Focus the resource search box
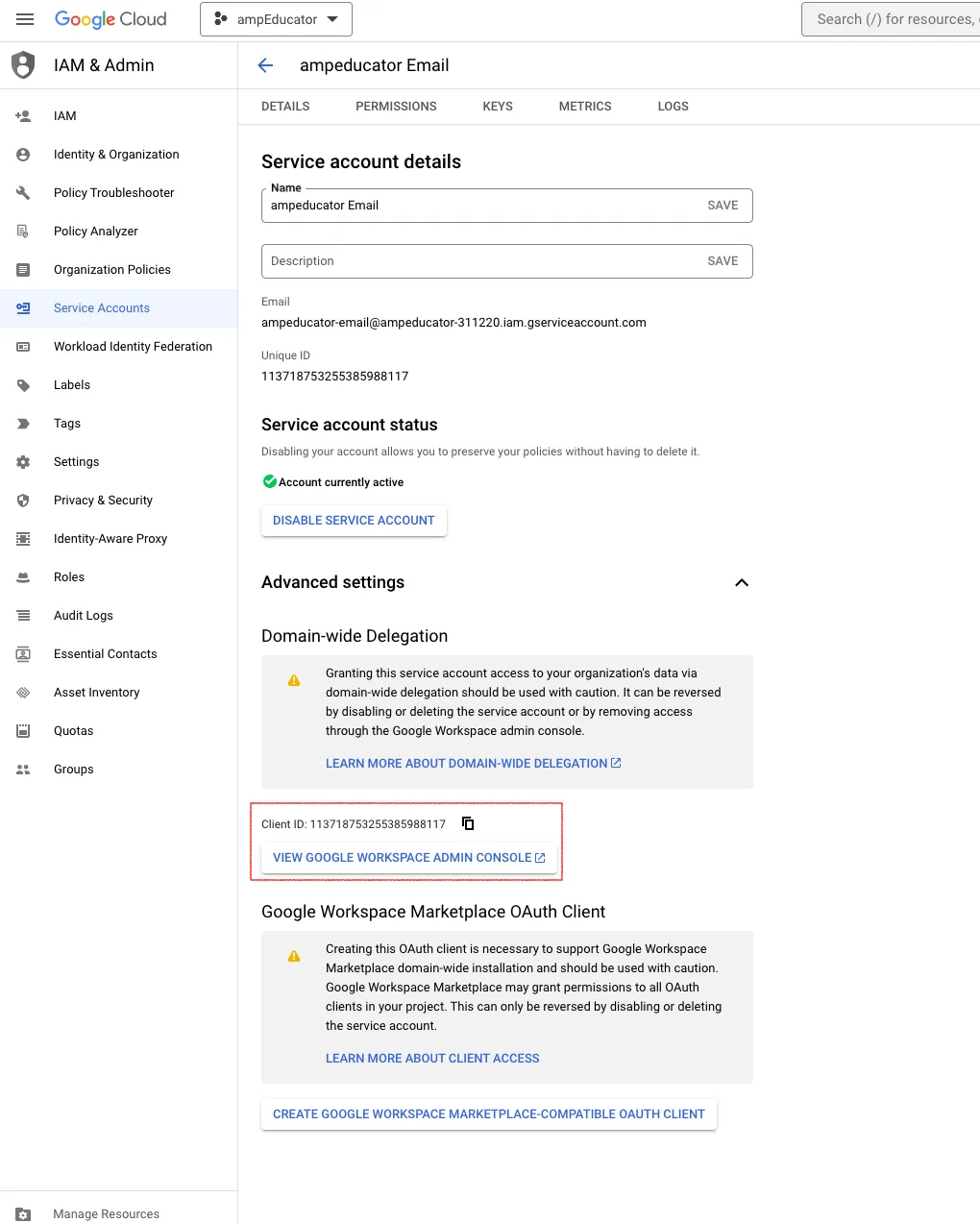Screen dimensions: 980x1223 click(x=891, y=19)
